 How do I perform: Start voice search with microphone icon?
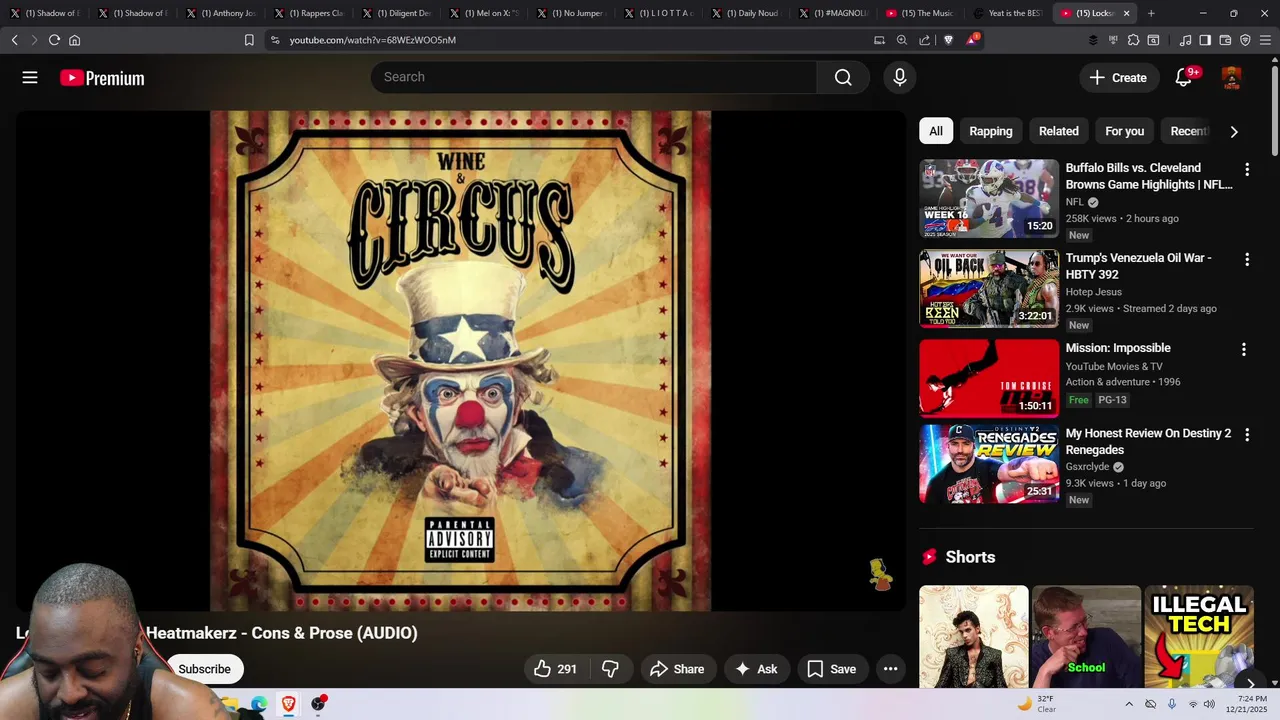pyautogui.click(x=900, y=77)
